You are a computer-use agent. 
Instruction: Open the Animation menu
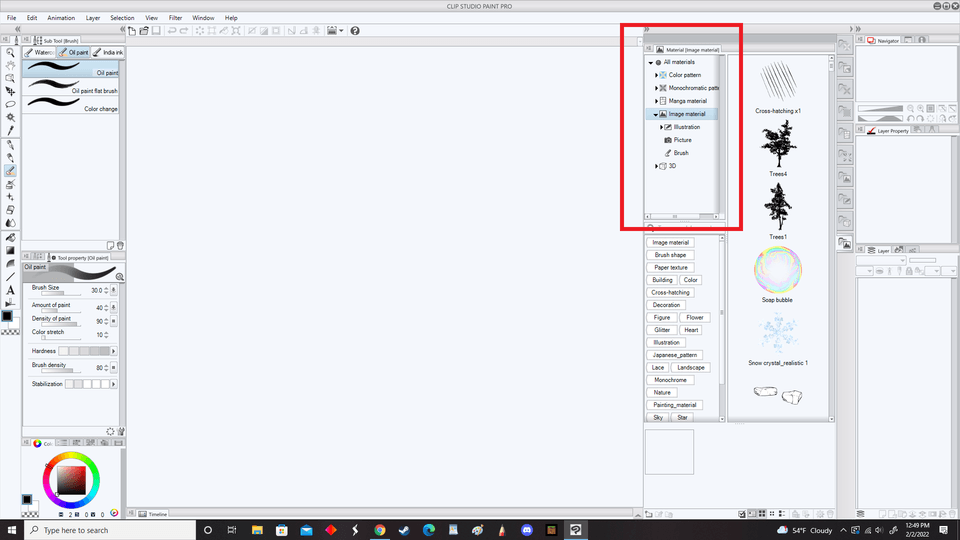(61, 18)
